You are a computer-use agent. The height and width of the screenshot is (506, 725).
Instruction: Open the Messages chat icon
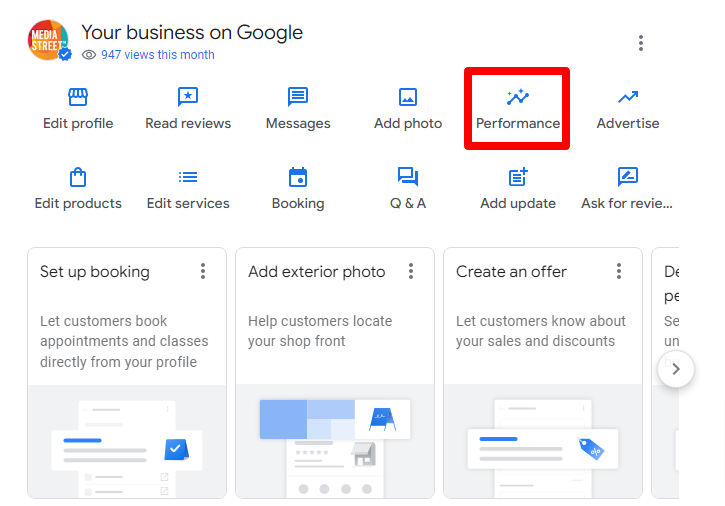tap(298, 97)
